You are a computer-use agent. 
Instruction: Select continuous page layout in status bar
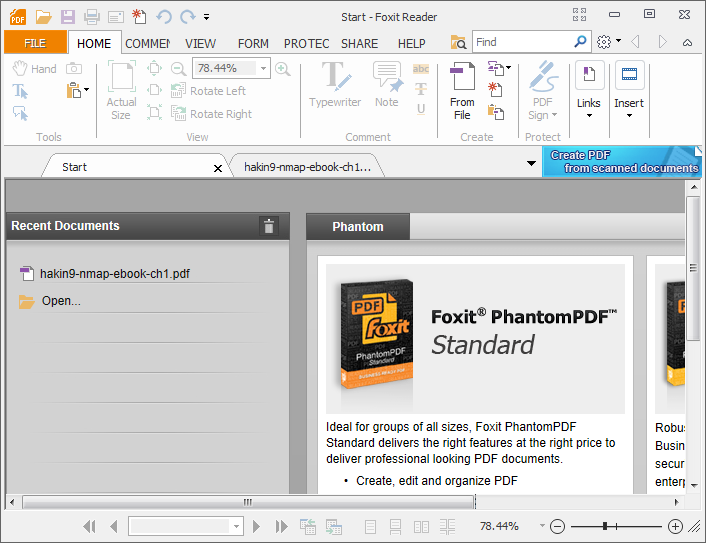(395, 527)
